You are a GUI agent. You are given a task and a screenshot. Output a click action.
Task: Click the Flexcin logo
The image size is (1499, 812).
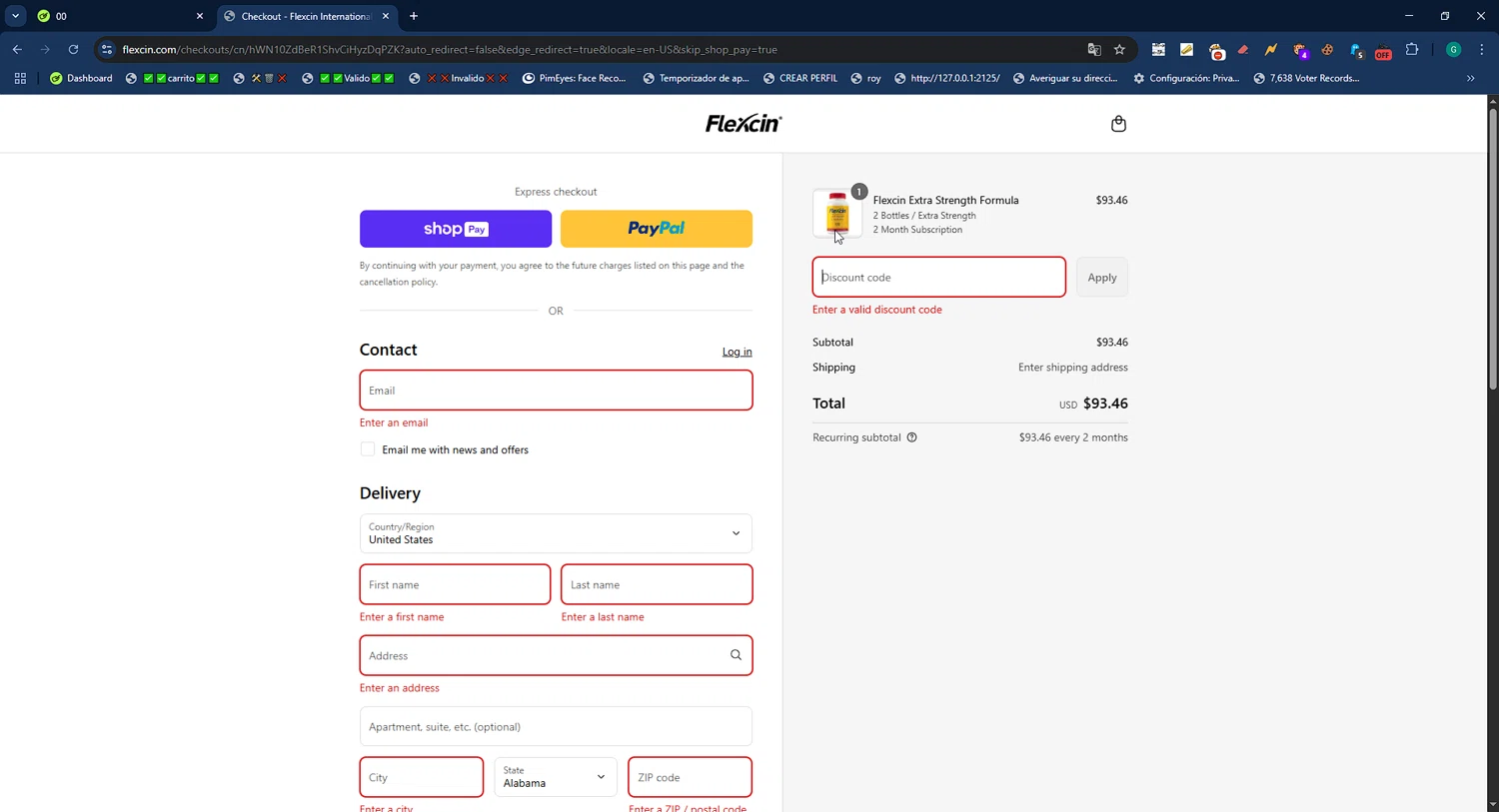point(744,124)
